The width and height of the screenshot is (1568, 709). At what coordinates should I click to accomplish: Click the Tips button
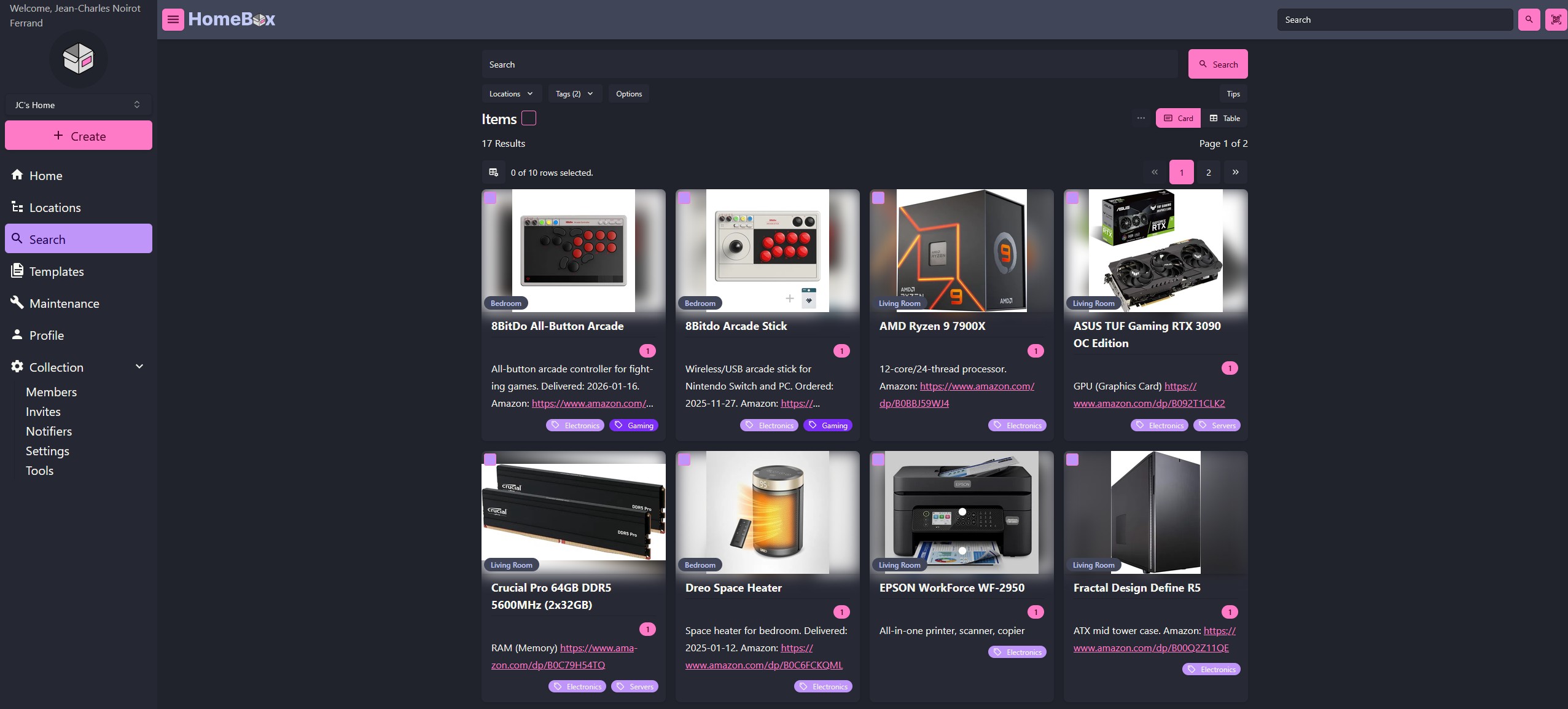1233,93
